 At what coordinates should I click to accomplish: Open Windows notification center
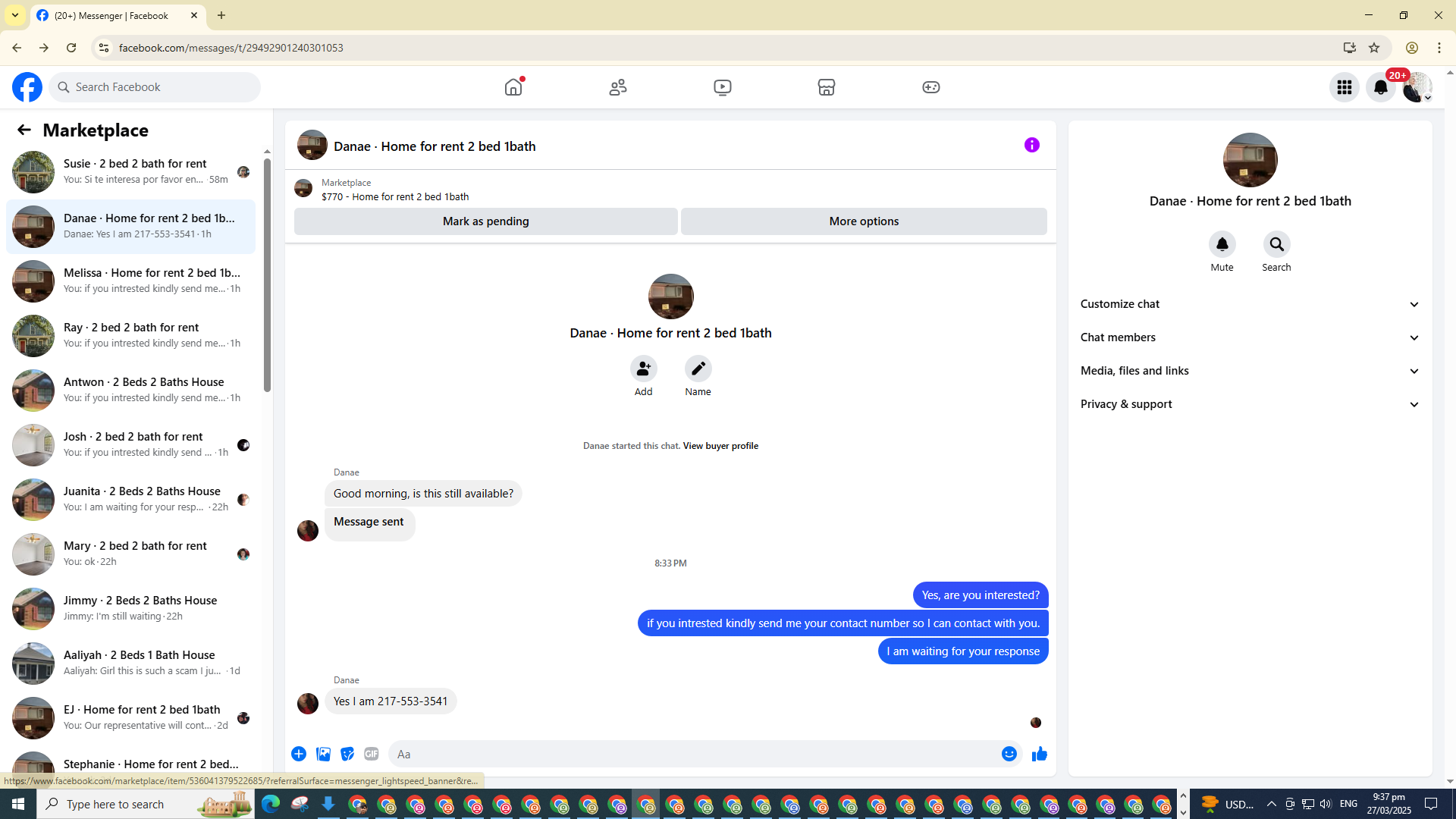[x=1431, y=804]
